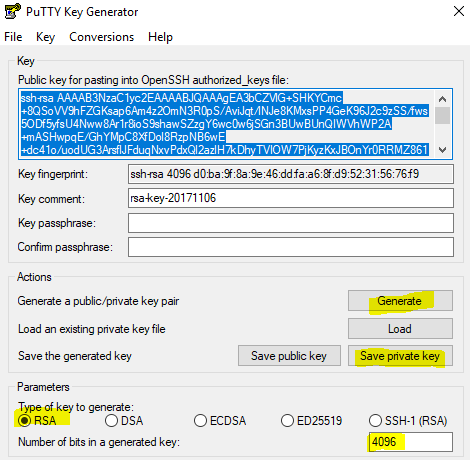Close the PuTTY Key Generator window

point(459,11)
